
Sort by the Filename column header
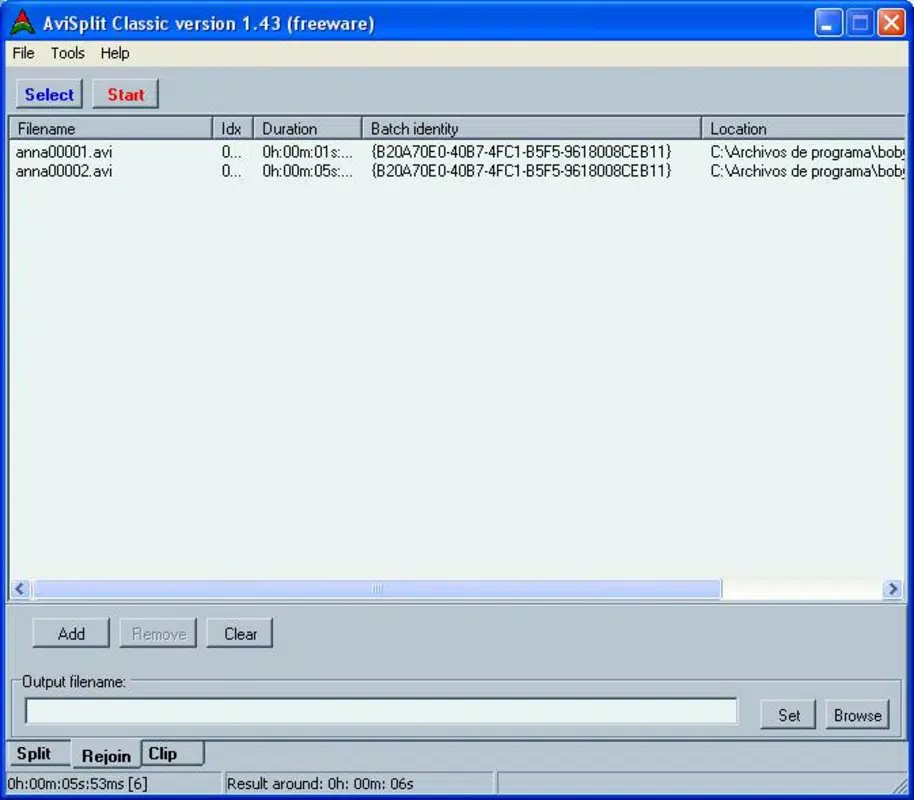(x=110, y=128)
